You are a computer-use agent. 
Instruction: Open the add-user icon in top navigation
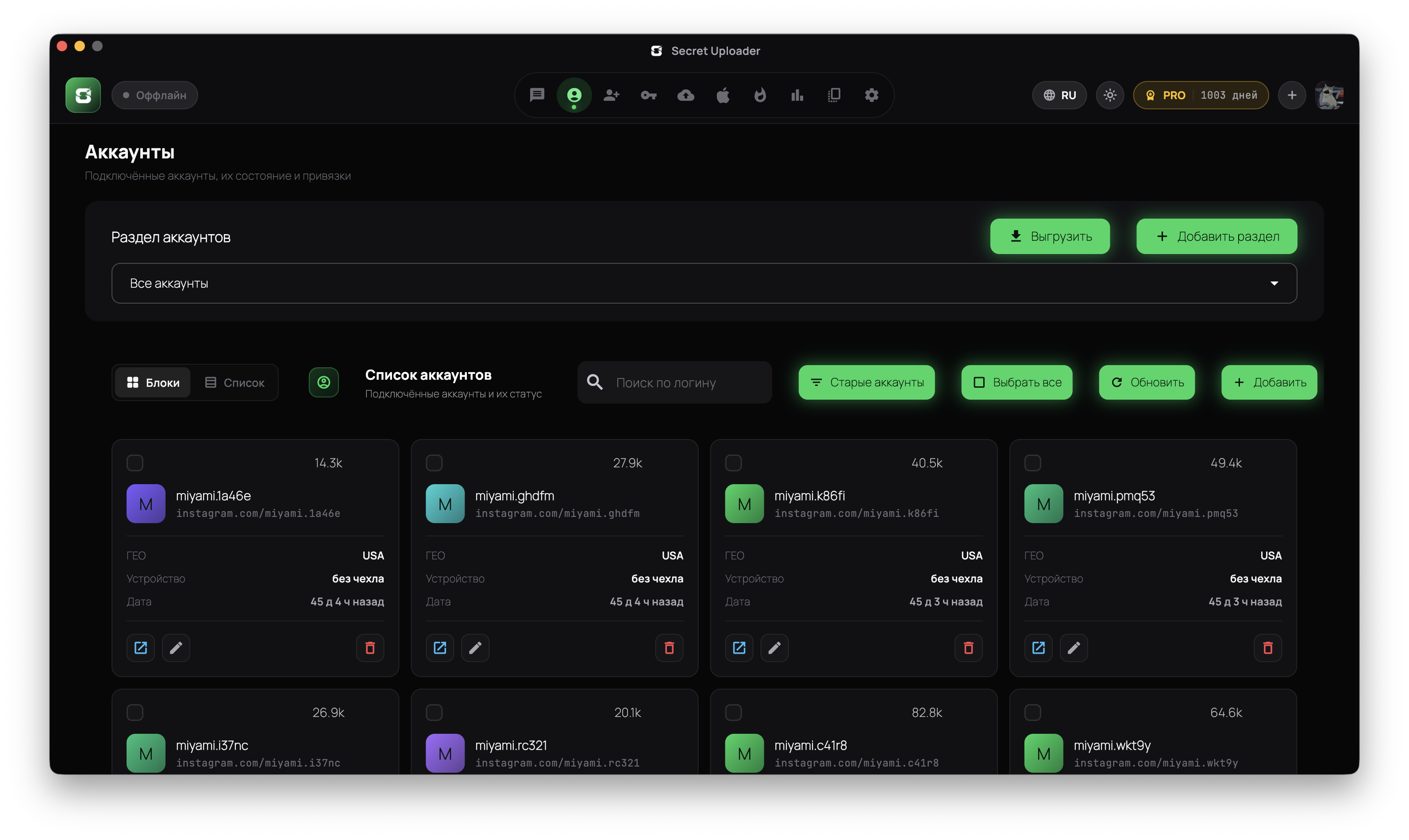coord(611,95)
